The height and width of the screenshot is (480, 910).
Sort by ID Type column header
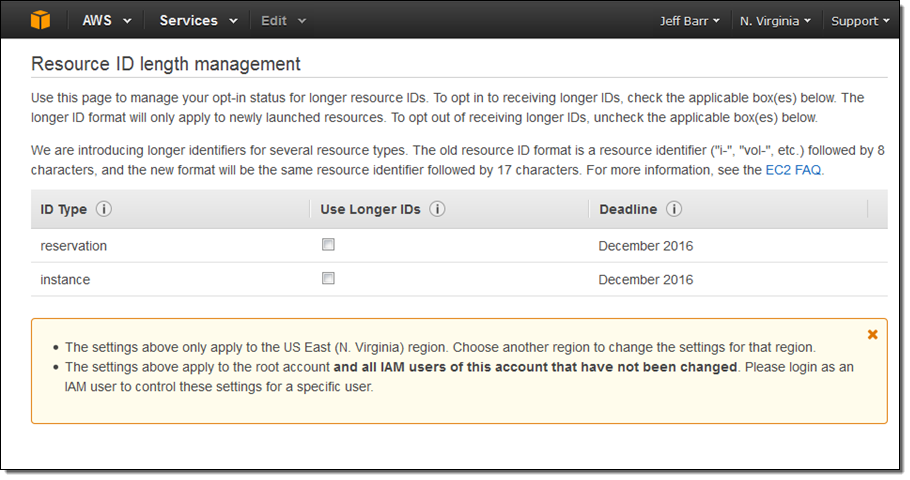click(x=63, y=210)
